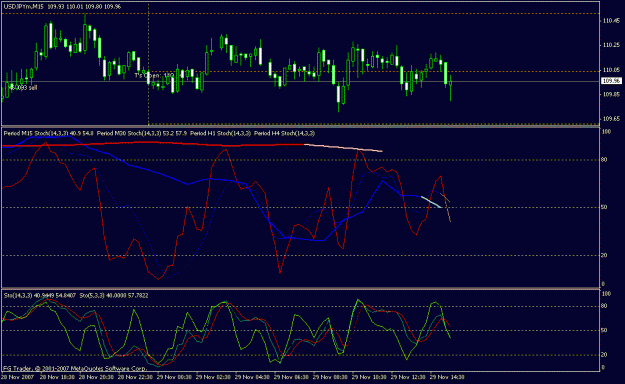625x384 pixels.
Task: Click the 20 level label in middle stochastic panel
Action: click(604, 255)
